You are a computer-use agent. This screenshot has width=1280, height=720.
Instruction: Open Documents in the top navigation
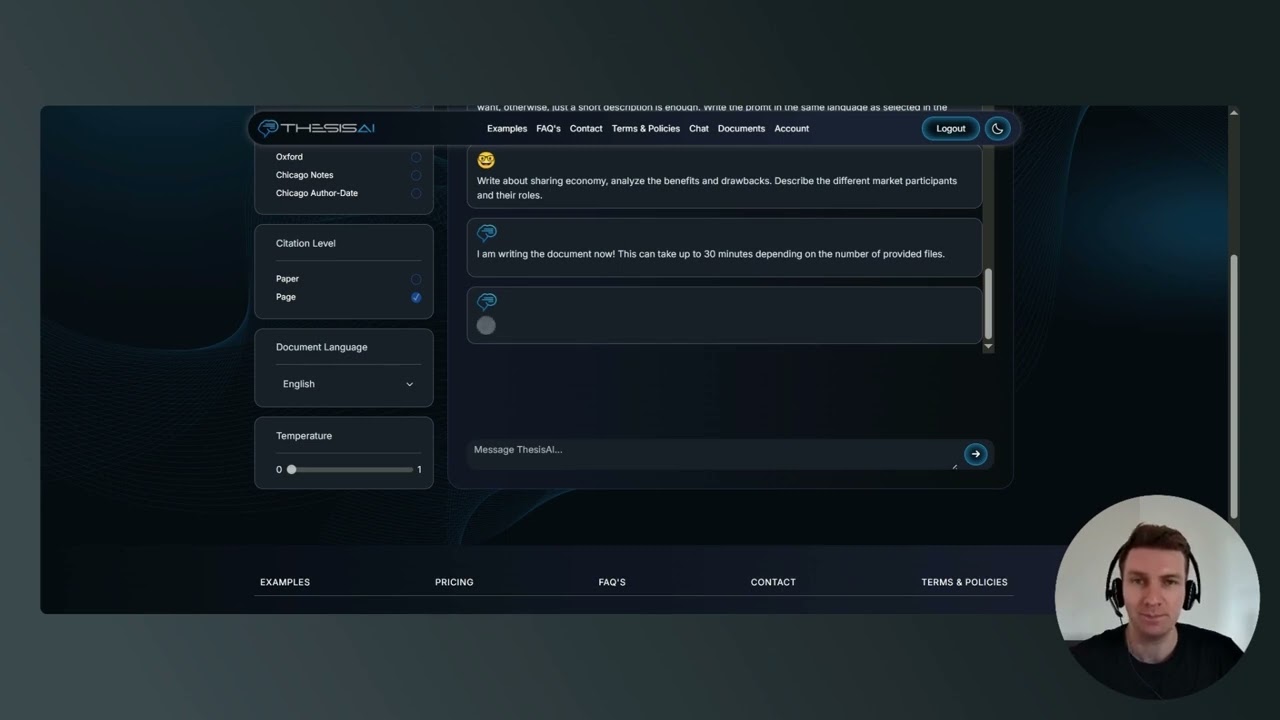click(741, 128)
